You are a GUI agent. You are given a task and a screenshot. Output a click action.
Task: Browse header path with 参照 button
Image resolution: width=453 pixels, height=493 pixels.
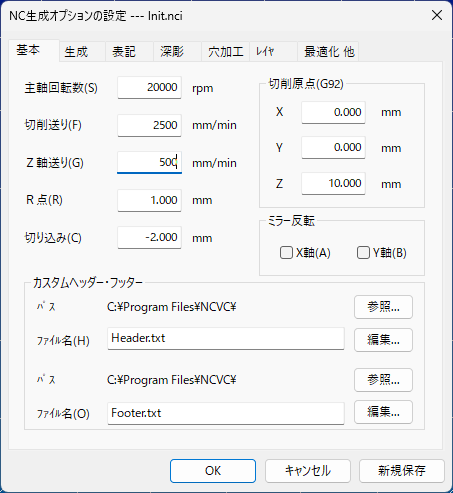383,307
